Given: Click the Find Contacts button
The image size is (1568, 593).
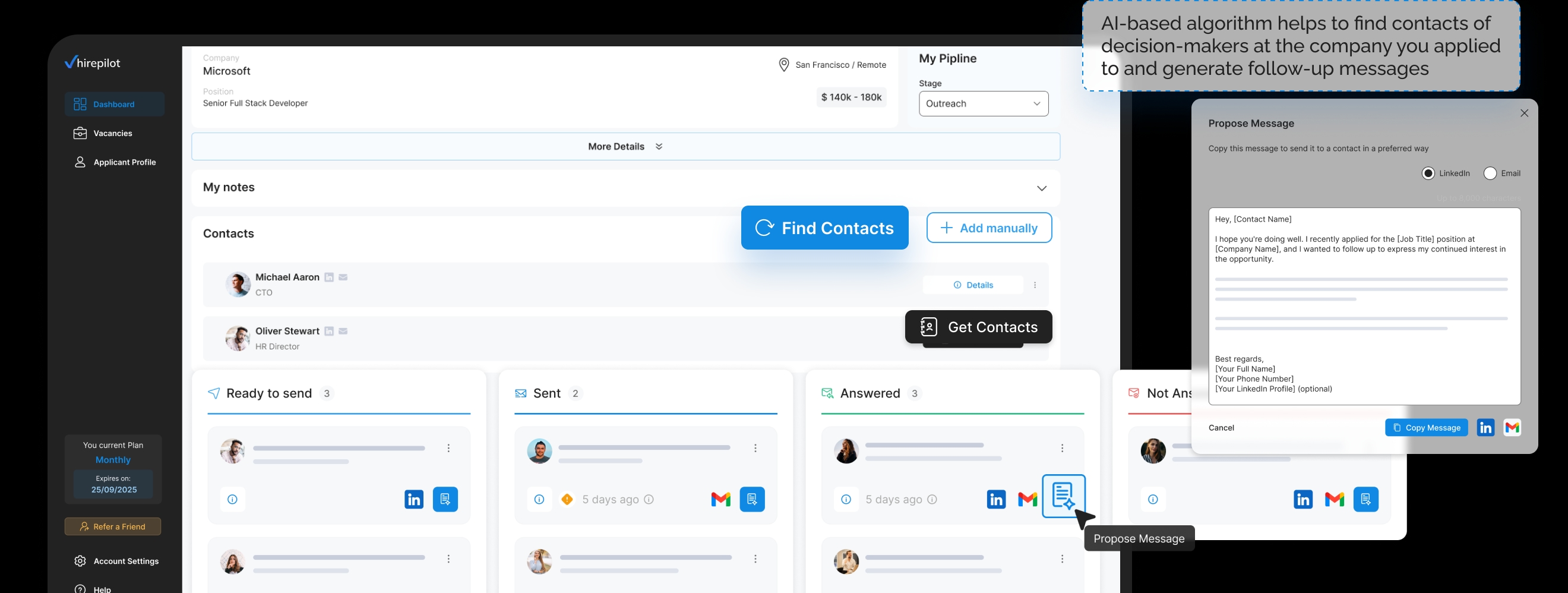Looking at the screenshot, I should pyautogui.click(x=825, y=228).
